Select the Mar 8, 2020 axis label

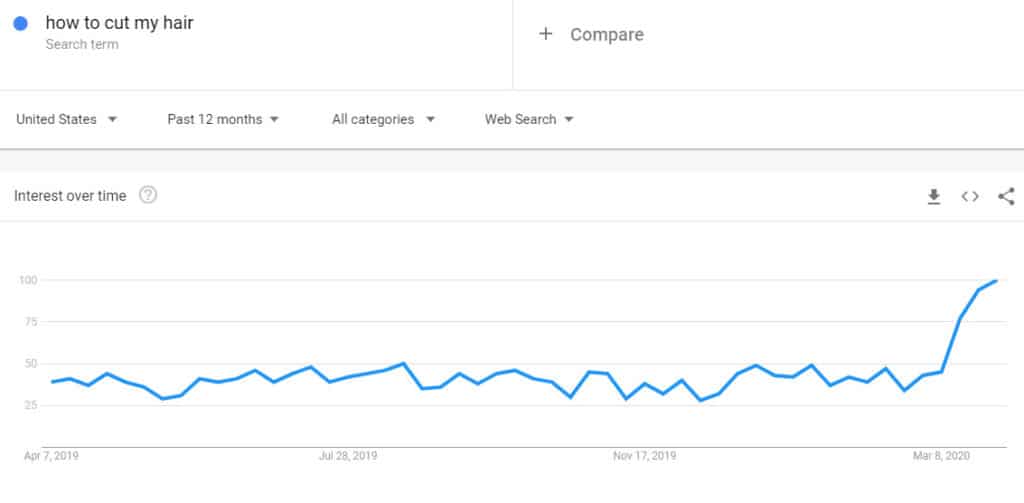pos(941,456)
